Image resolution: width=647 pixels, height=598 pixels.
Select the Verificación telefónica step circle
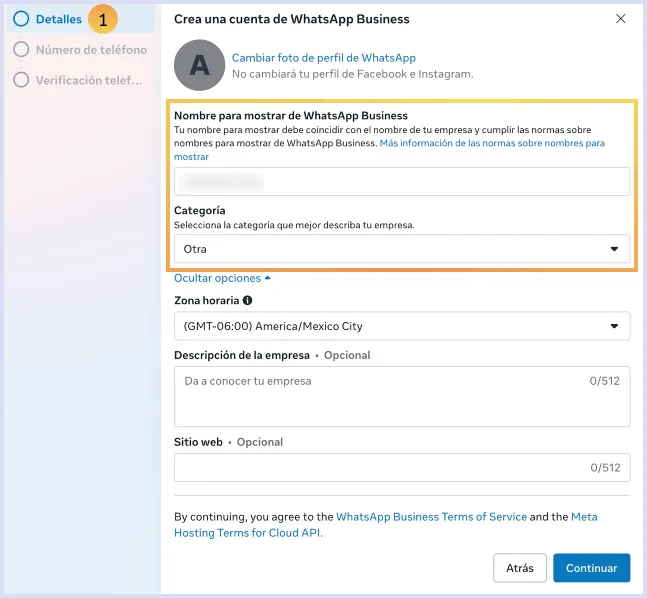pos(21,80)
